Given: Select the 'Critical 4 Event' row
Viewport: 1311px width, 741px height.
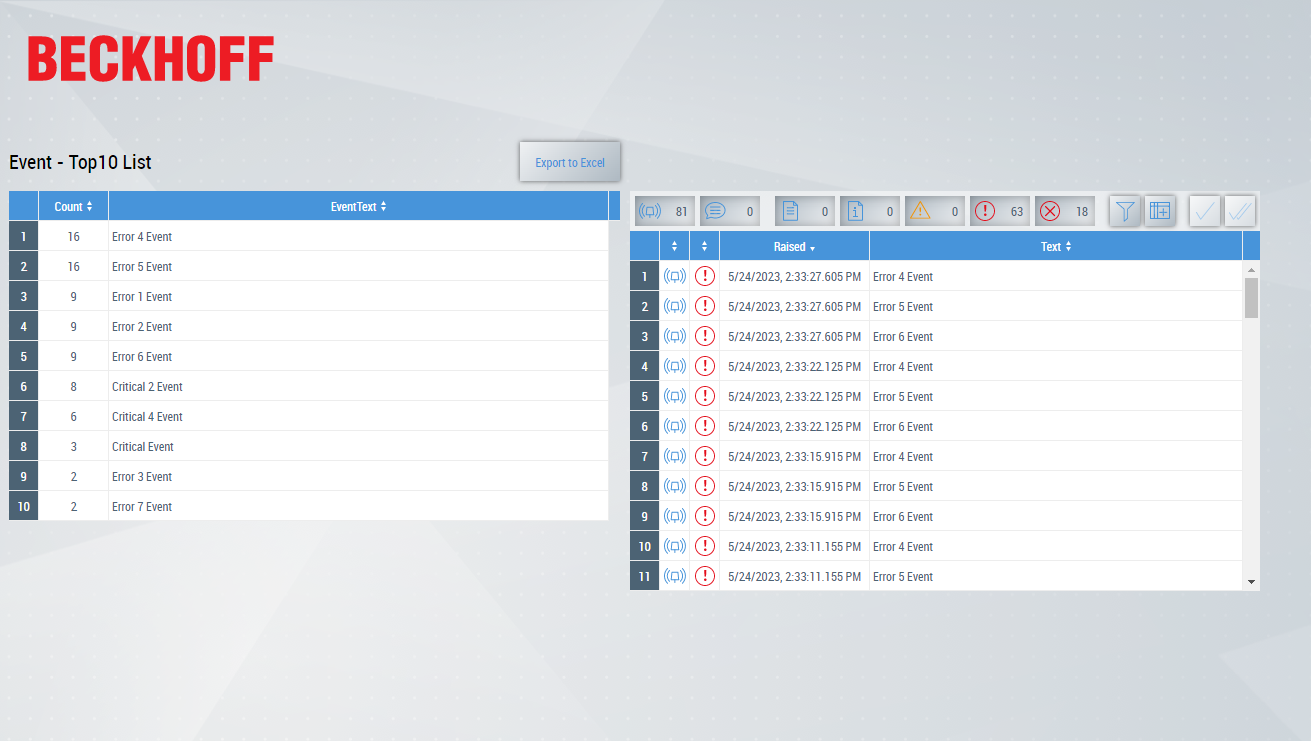Looking at the screenshot, I should [x=308, y=416].
